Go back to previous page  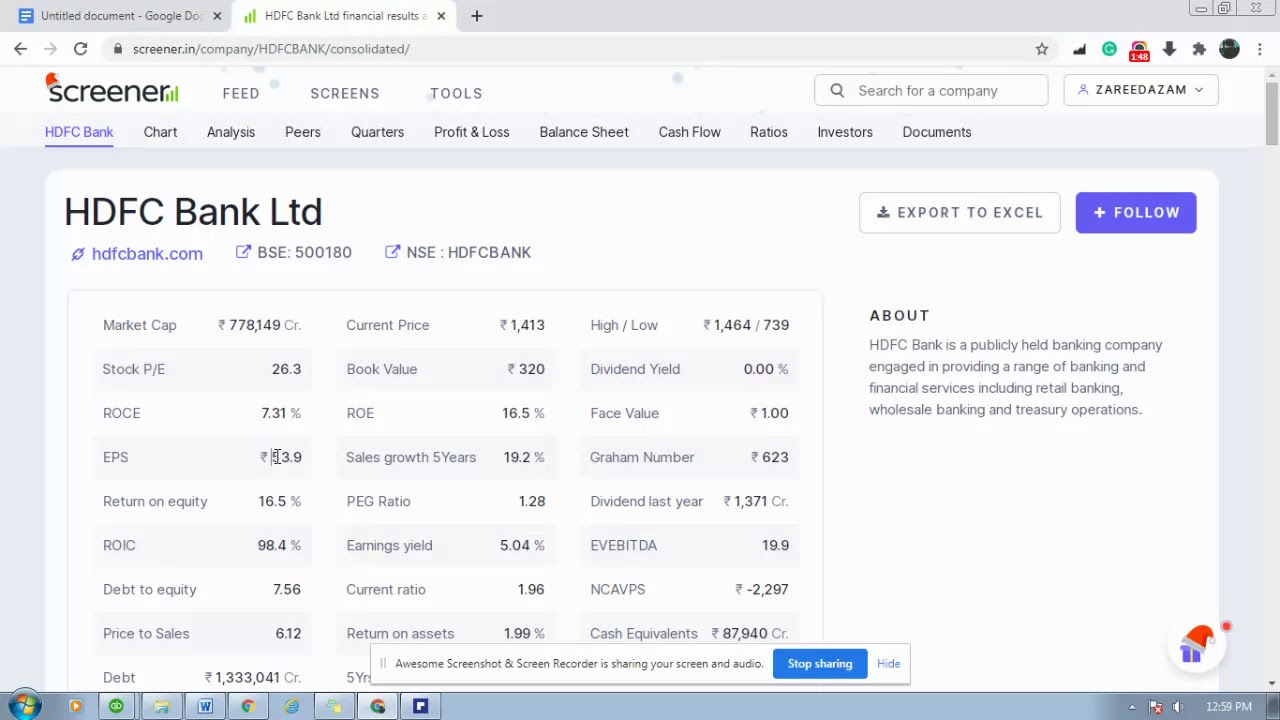click(20, 48)
